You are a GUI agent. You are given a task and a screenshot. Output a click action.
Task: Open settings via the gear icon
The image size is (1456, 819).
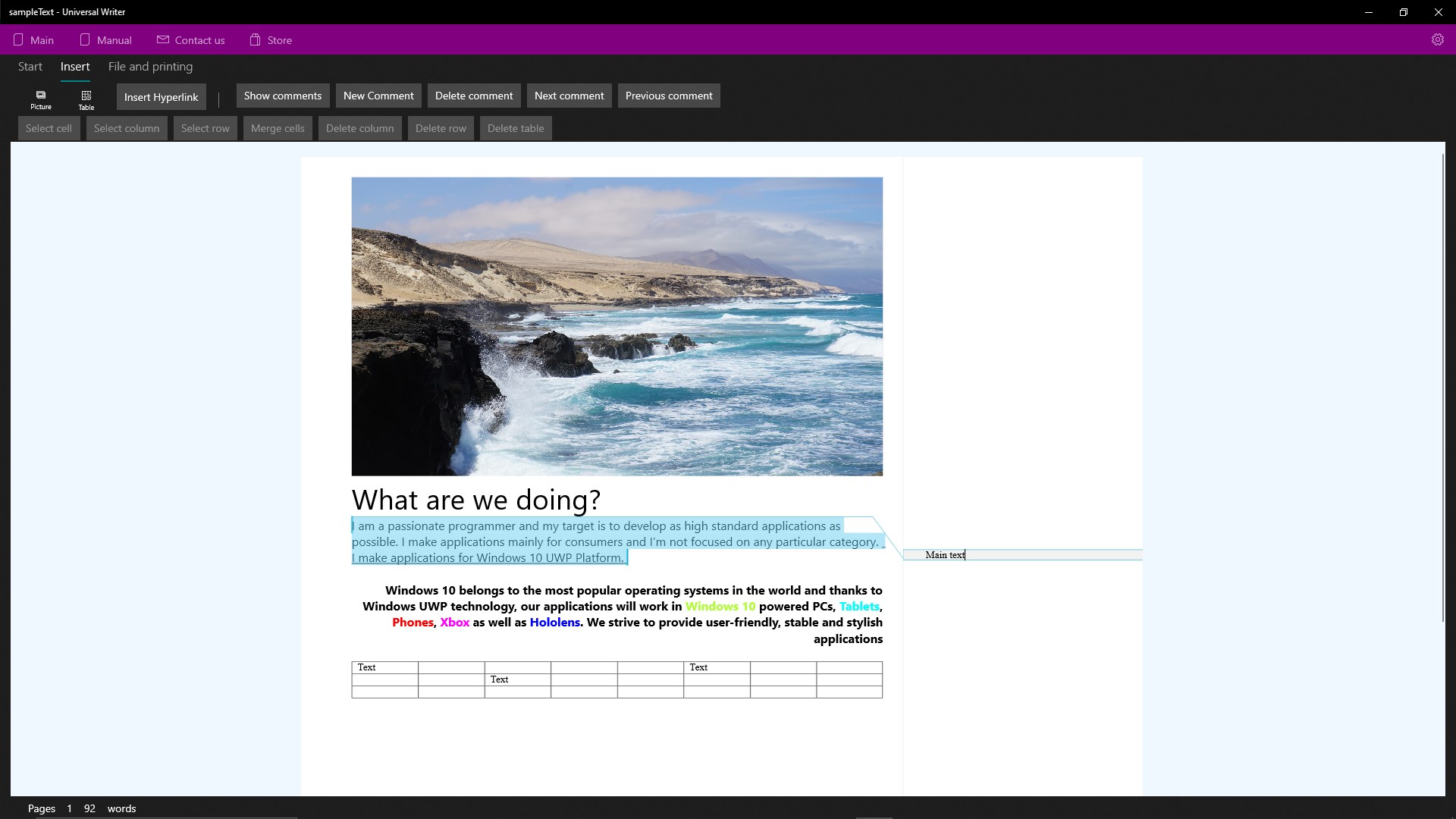(x=1437, y=40)
